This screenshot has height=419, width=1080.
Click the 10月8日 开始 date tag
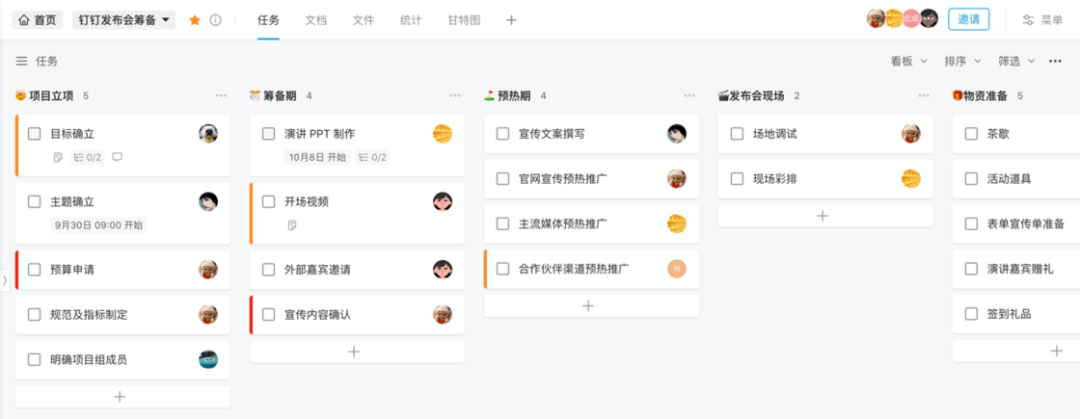point(318,157)
